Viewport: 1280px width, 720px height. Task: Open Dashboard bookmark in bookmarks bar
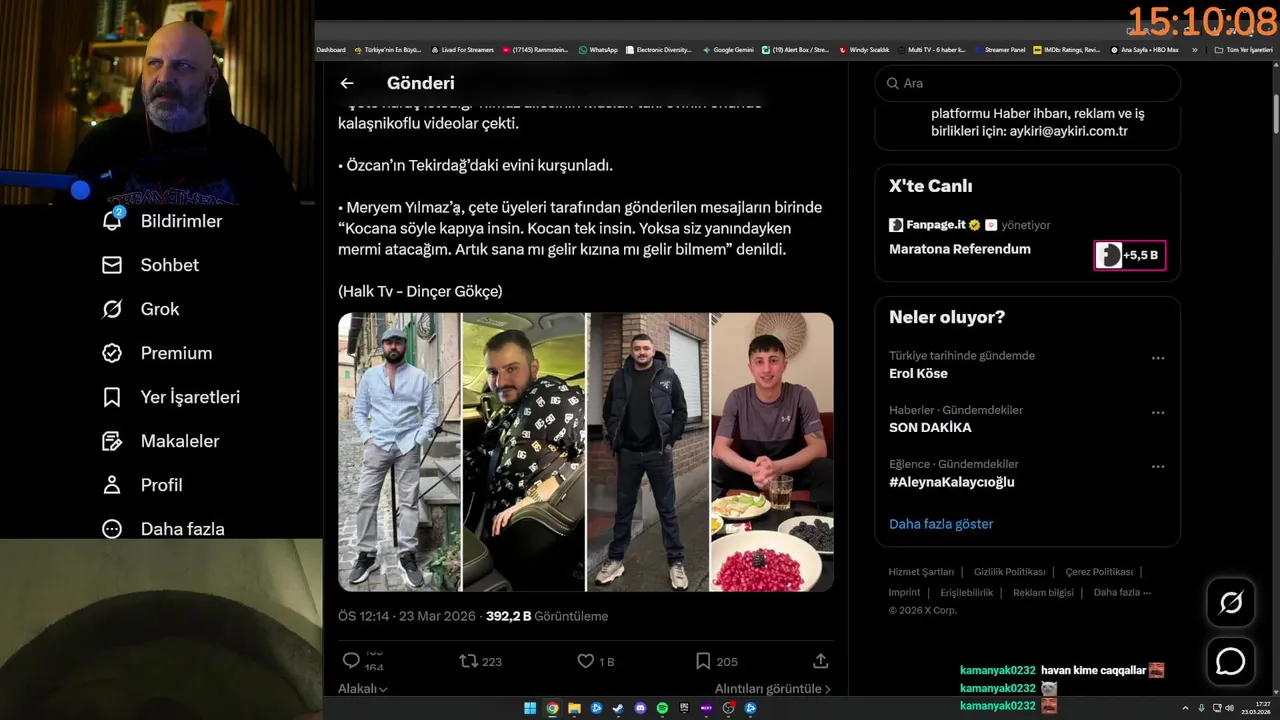[331, 50]
